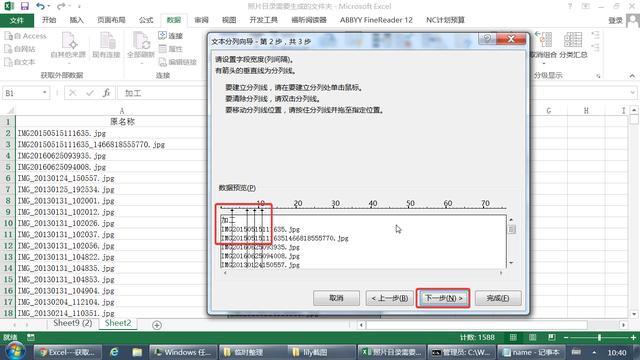
Task: Click the account avatar icon beside 登录
Action: 633,20
